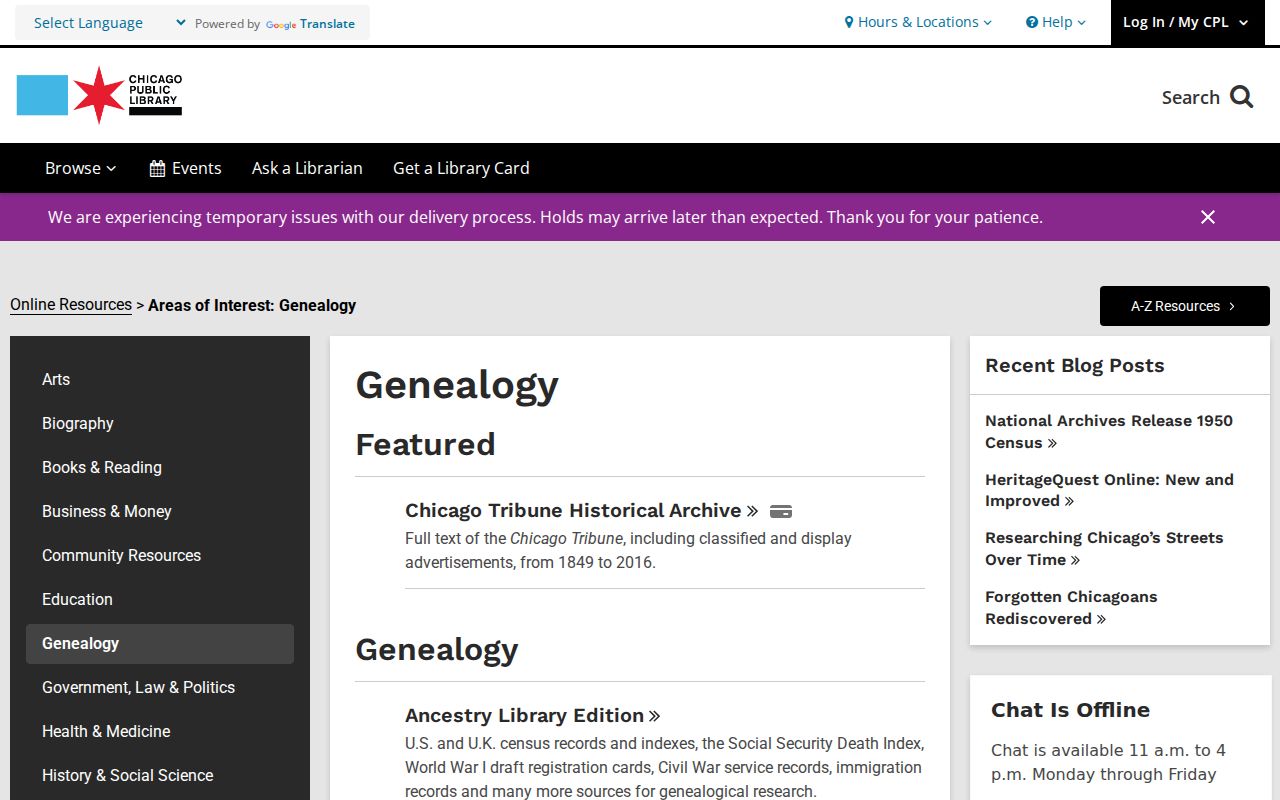Dismiss the purple delivery notice banner

pyautogui.click(x=1208, y=217)
